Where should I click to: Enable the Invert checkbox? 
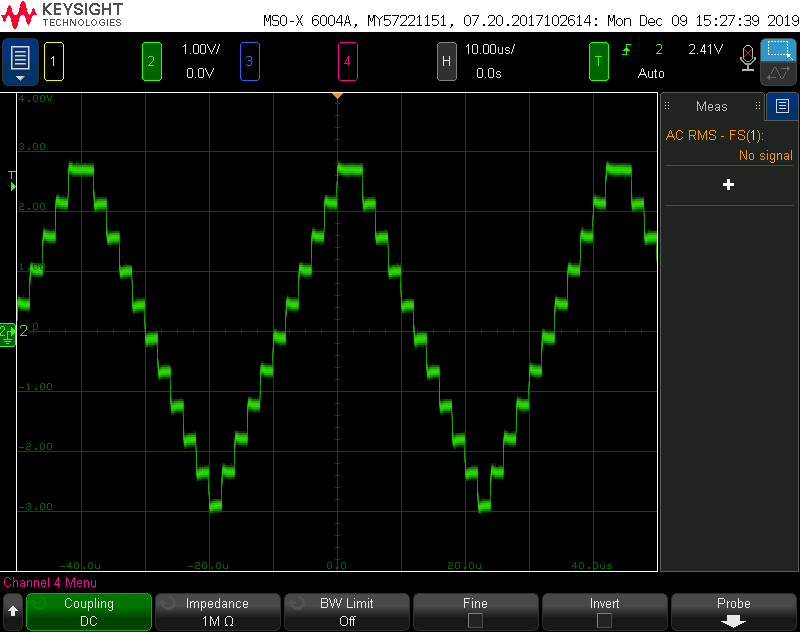(605, 621)
